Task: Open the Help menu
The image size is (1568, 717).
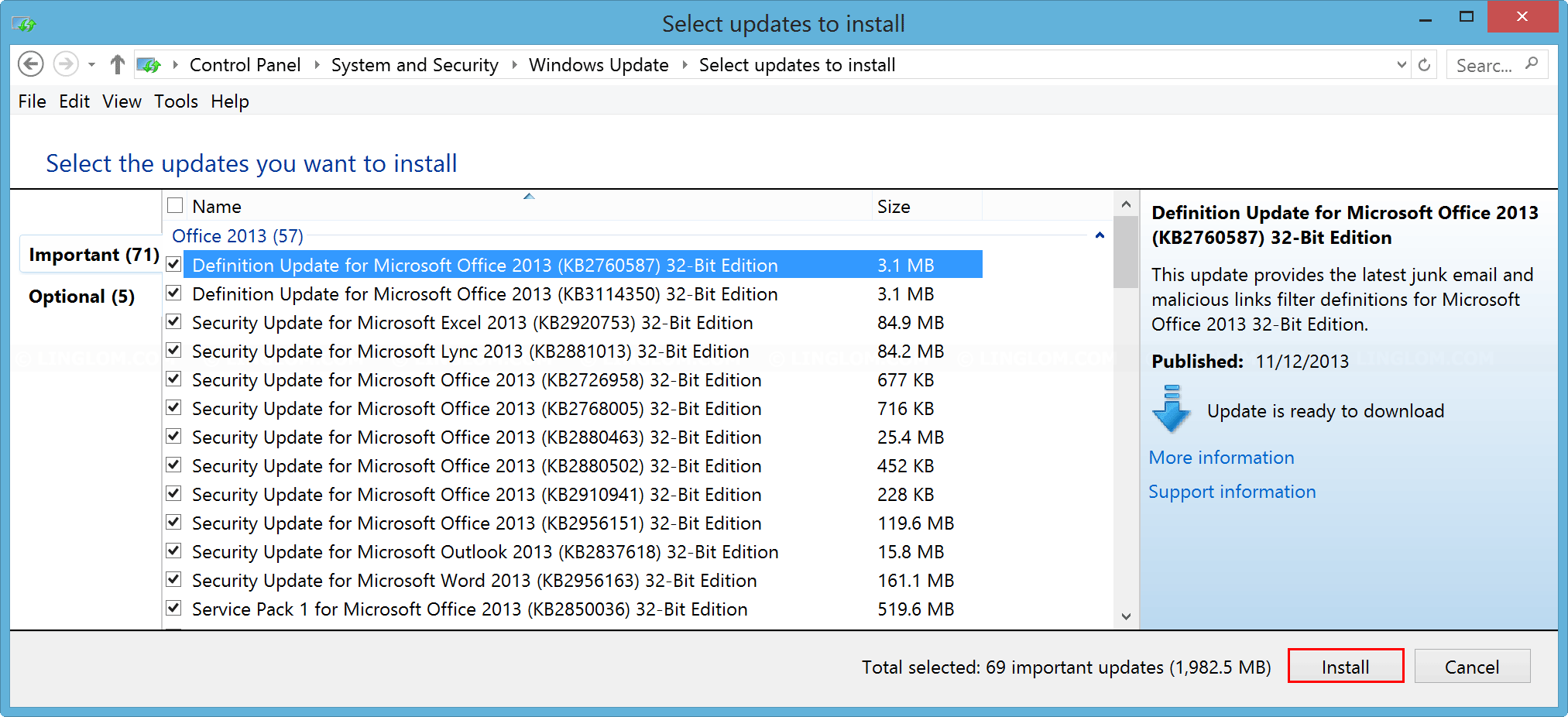Action: pos(230,101)
